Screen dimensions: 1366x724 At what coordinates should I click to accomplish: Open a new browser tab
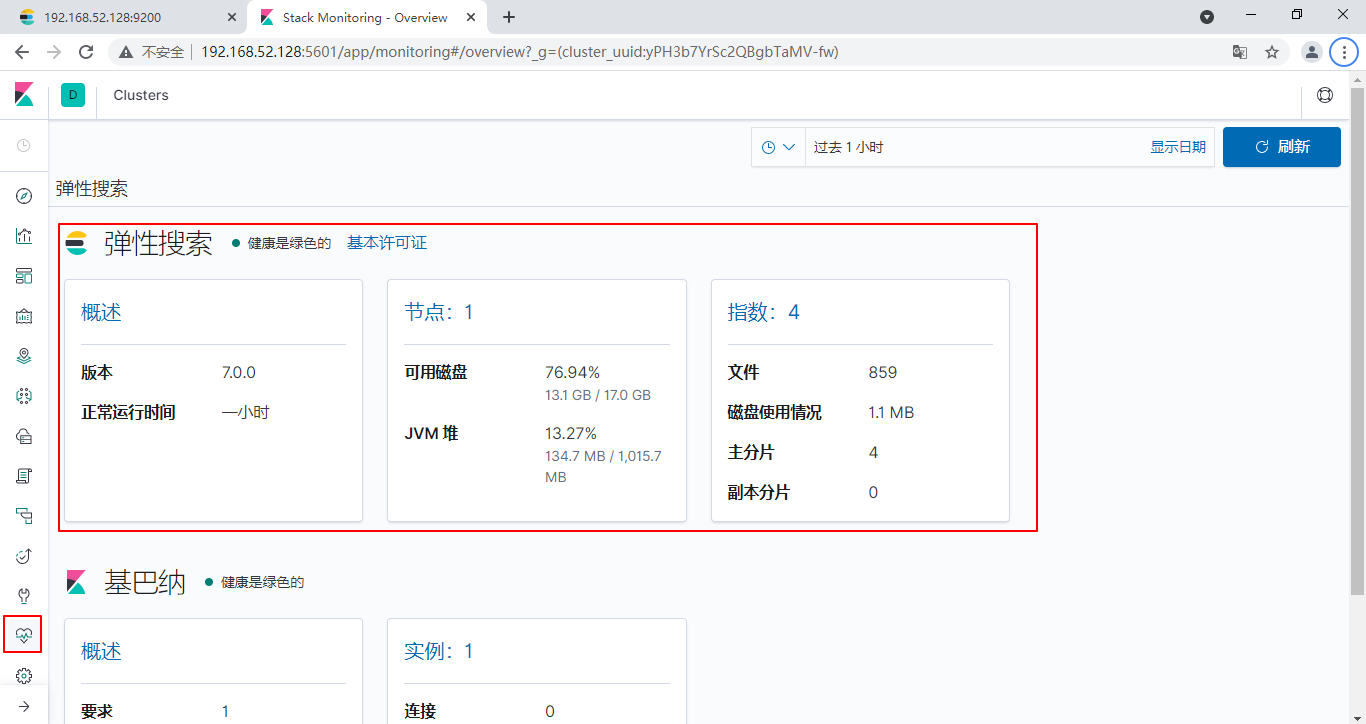coord(509,17)
